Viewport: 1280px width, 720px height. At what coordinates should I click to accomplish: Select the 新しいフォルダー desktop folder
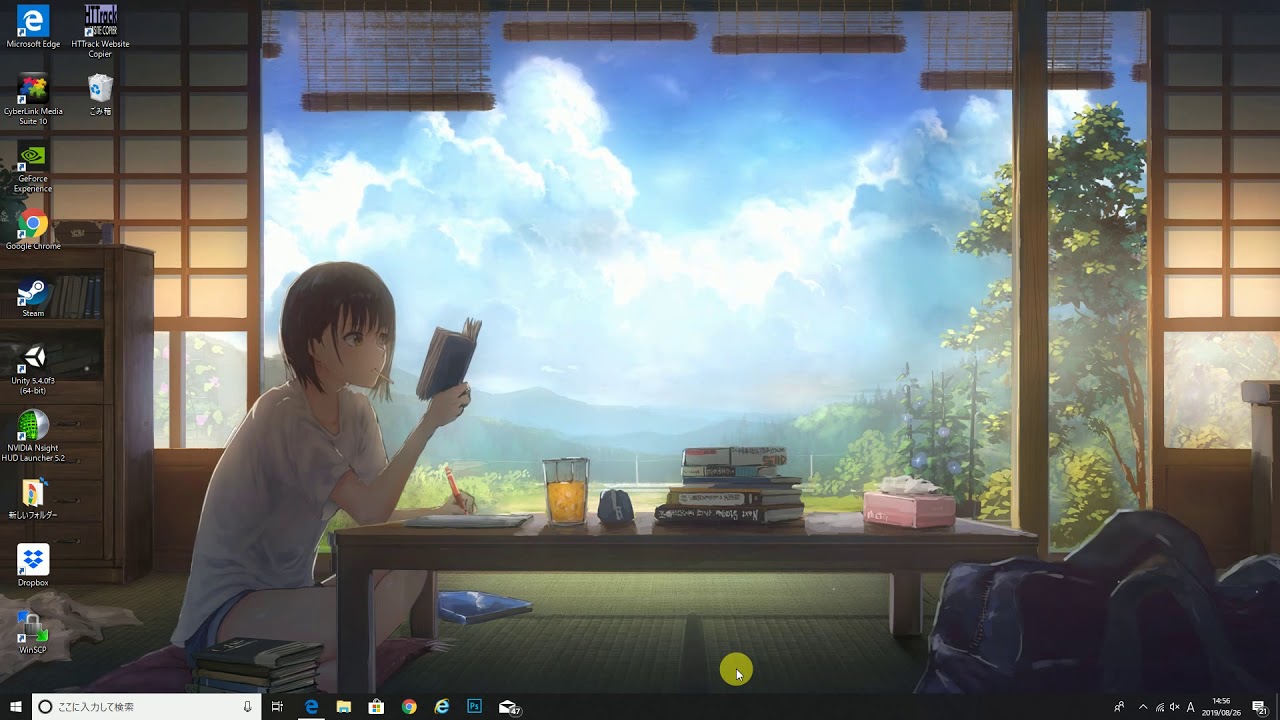[33, 498]
